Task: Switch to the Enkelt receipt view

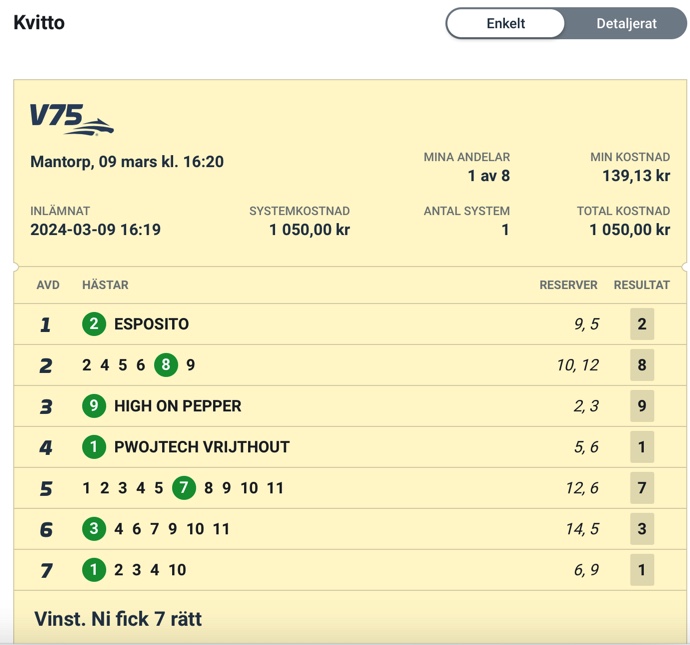Action: click(505, 23)
